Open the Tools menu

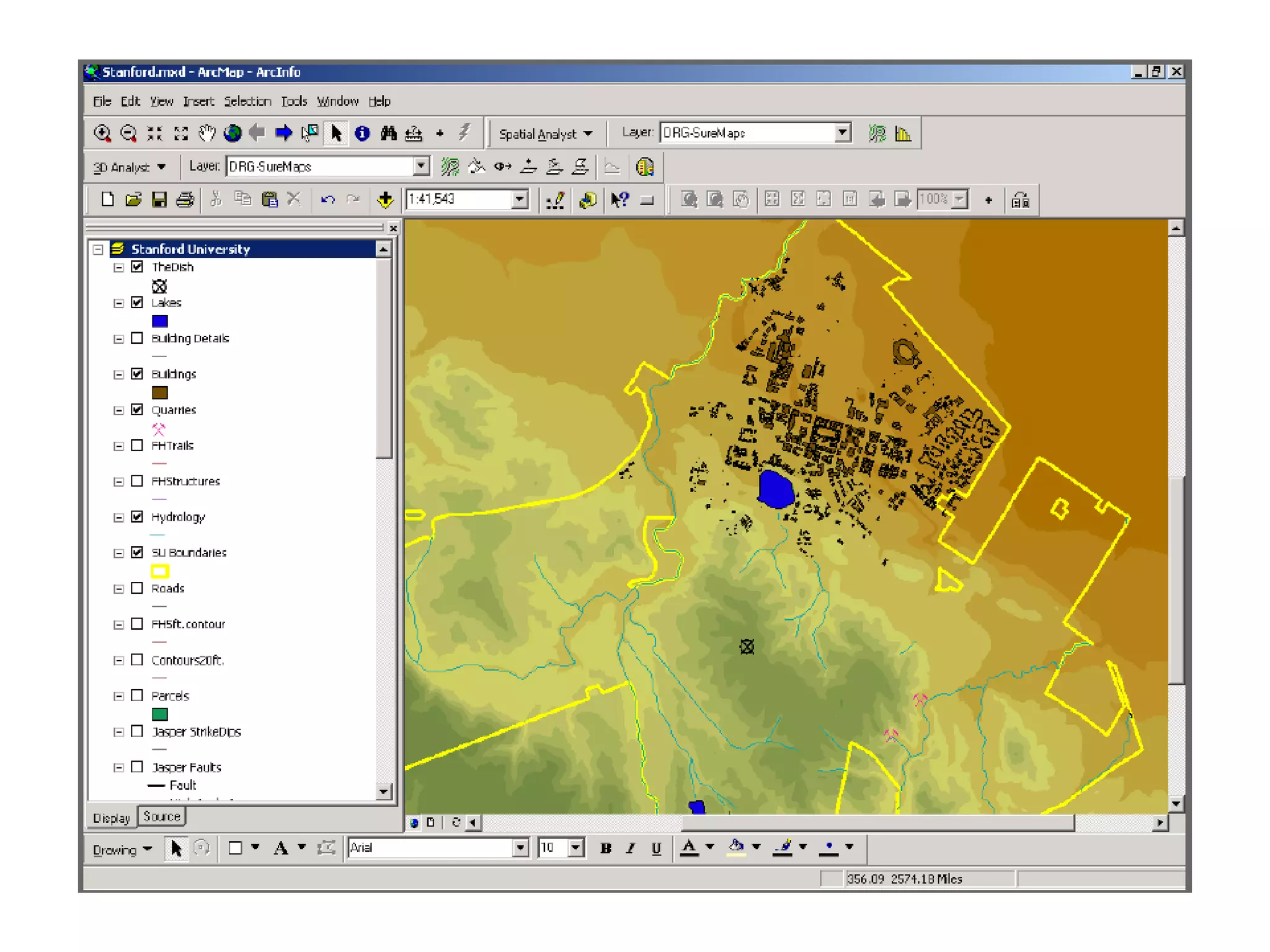294,101
